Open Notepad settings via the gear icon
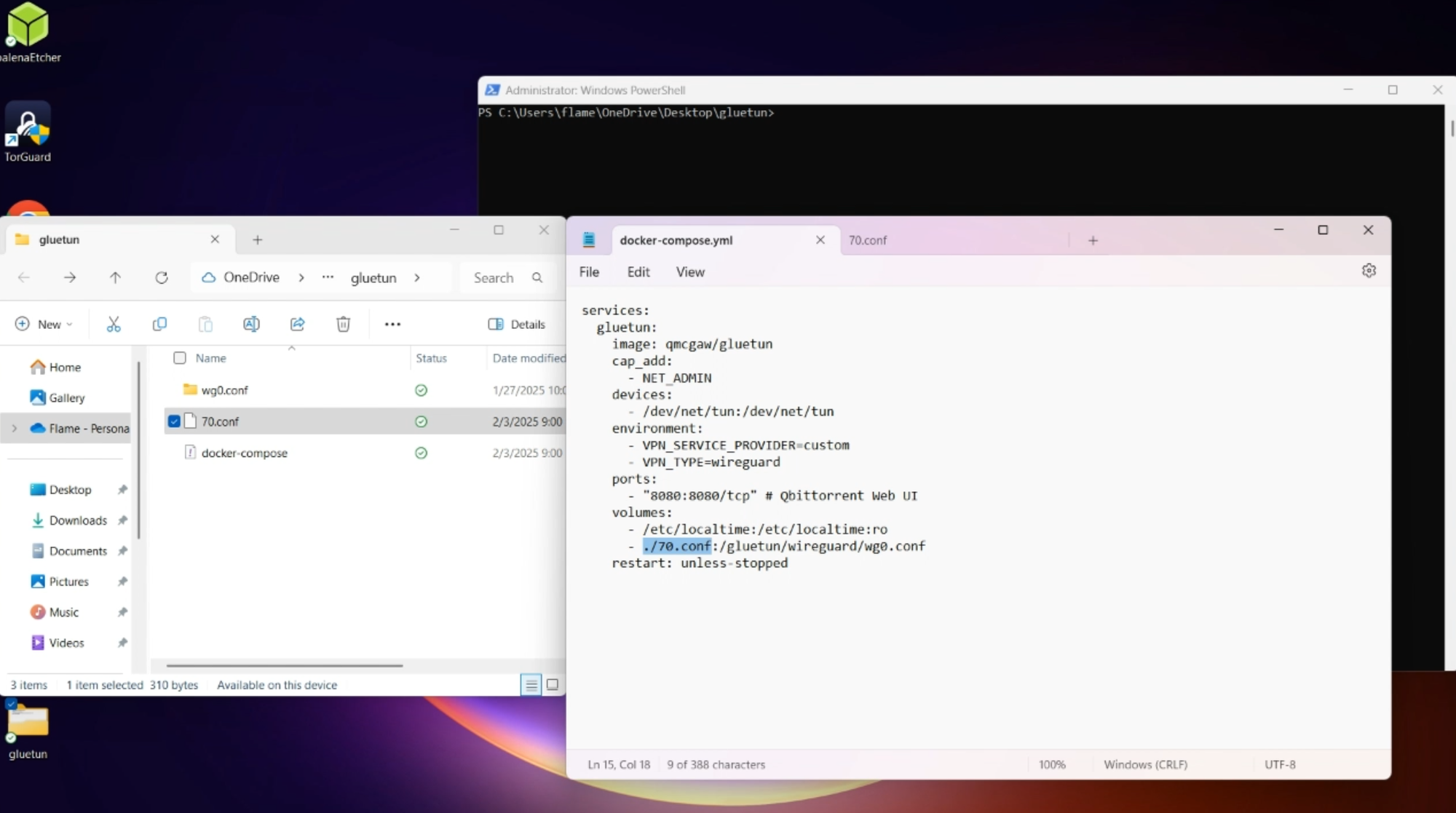 point(1369,270)
